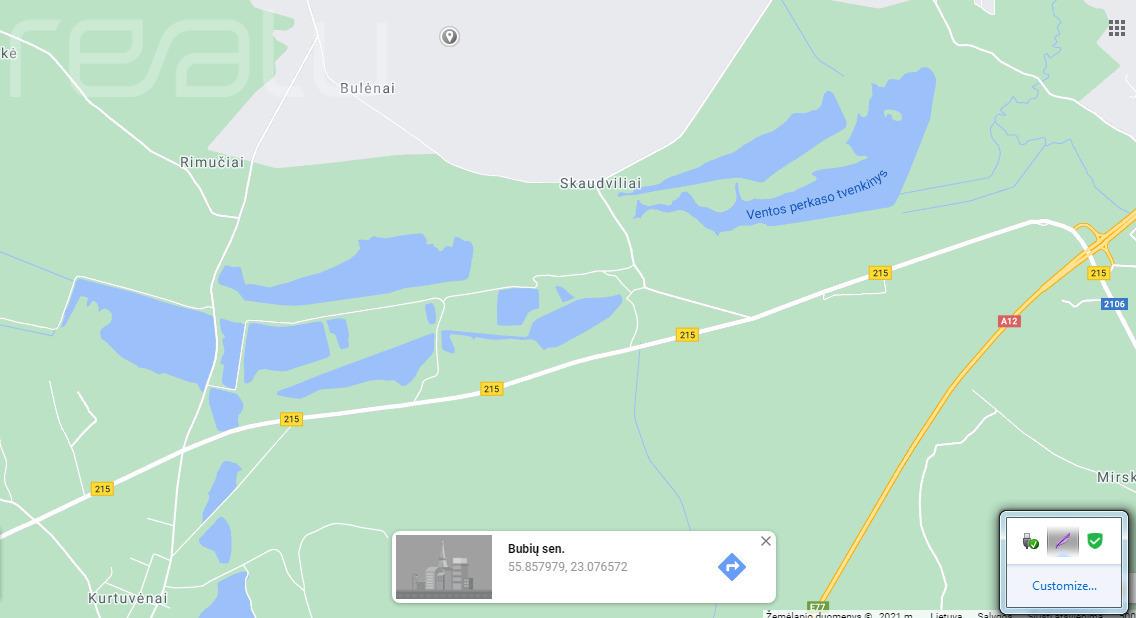Open the Google apps grid menu
This screenshot has height=618, width=1136.
(x=1116, y=28)
